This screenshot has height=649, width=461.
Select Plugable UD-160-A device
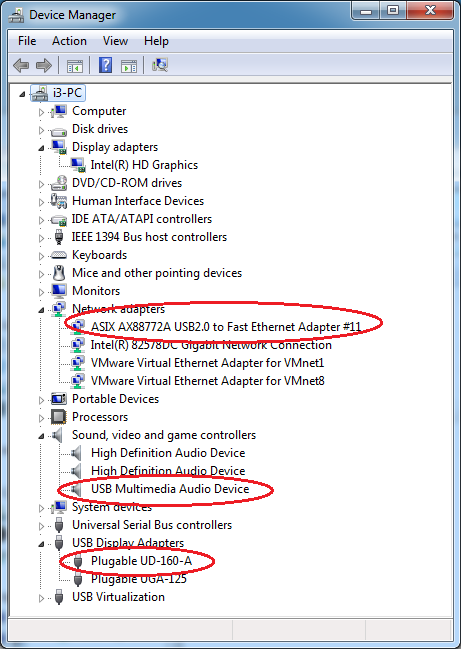click(142, 561)
